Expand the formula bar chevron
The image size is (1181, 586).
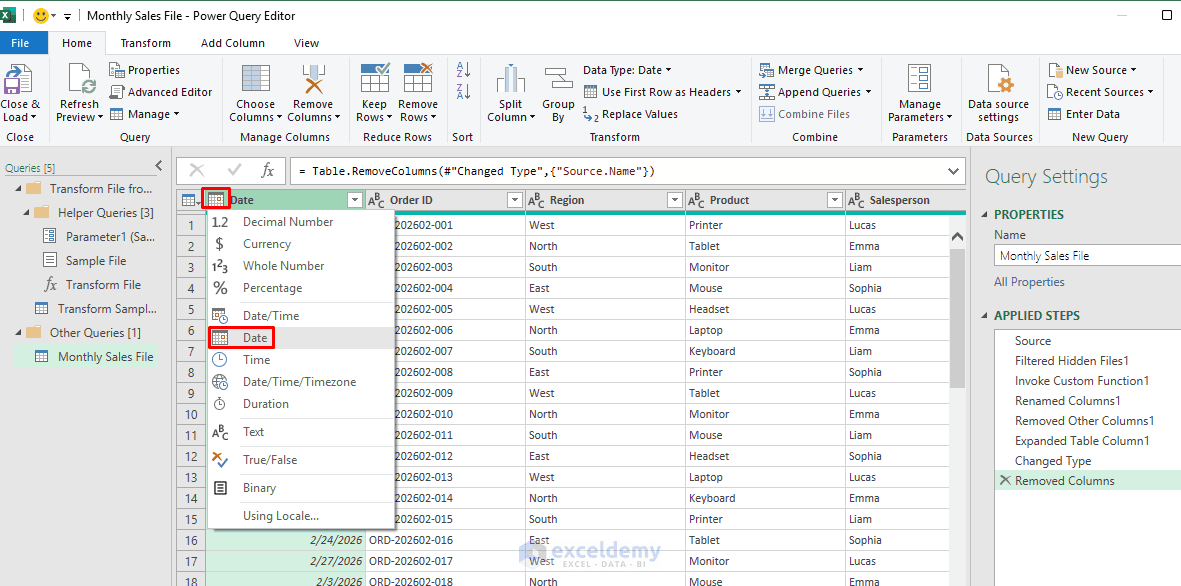[955, 171]
